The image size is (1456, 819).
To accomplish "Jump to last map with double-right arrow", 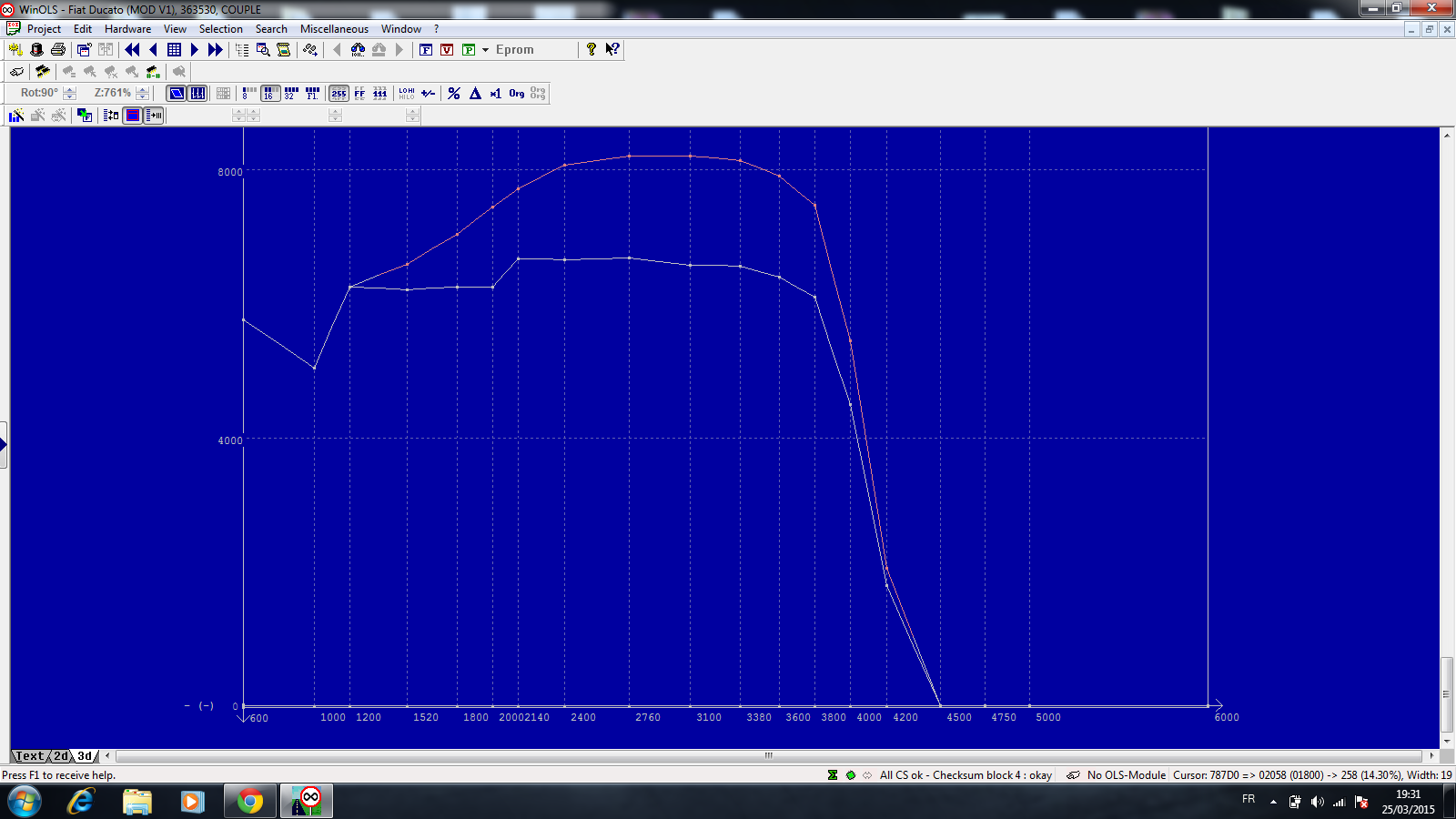I will [216, 50].
